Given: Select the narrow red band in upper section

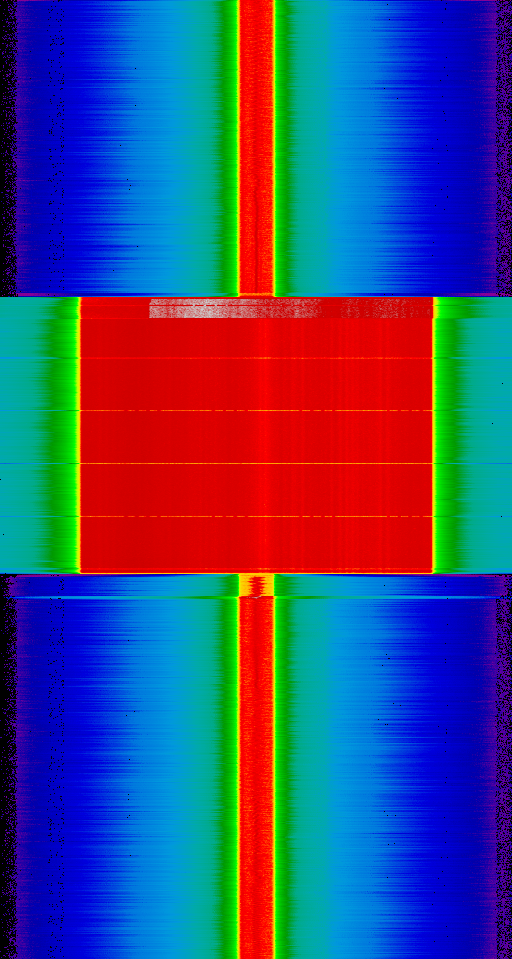Looking at the screenshot, I should tap(256, 147).
